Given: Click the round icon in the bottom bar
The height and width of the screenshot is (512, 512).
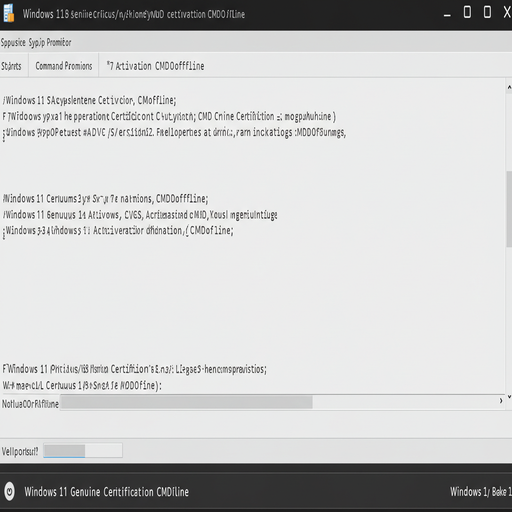Looking at the screenshot, I should (9, 491).
